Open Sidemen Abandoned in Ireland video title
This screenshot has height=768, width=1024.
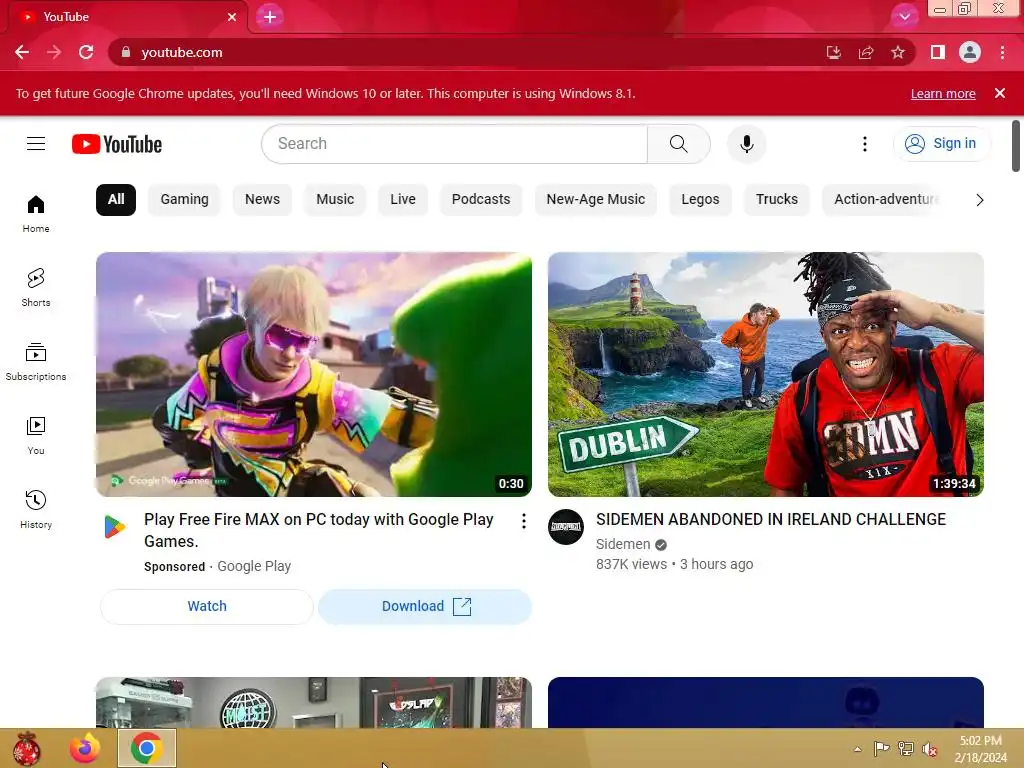[771, 520]
